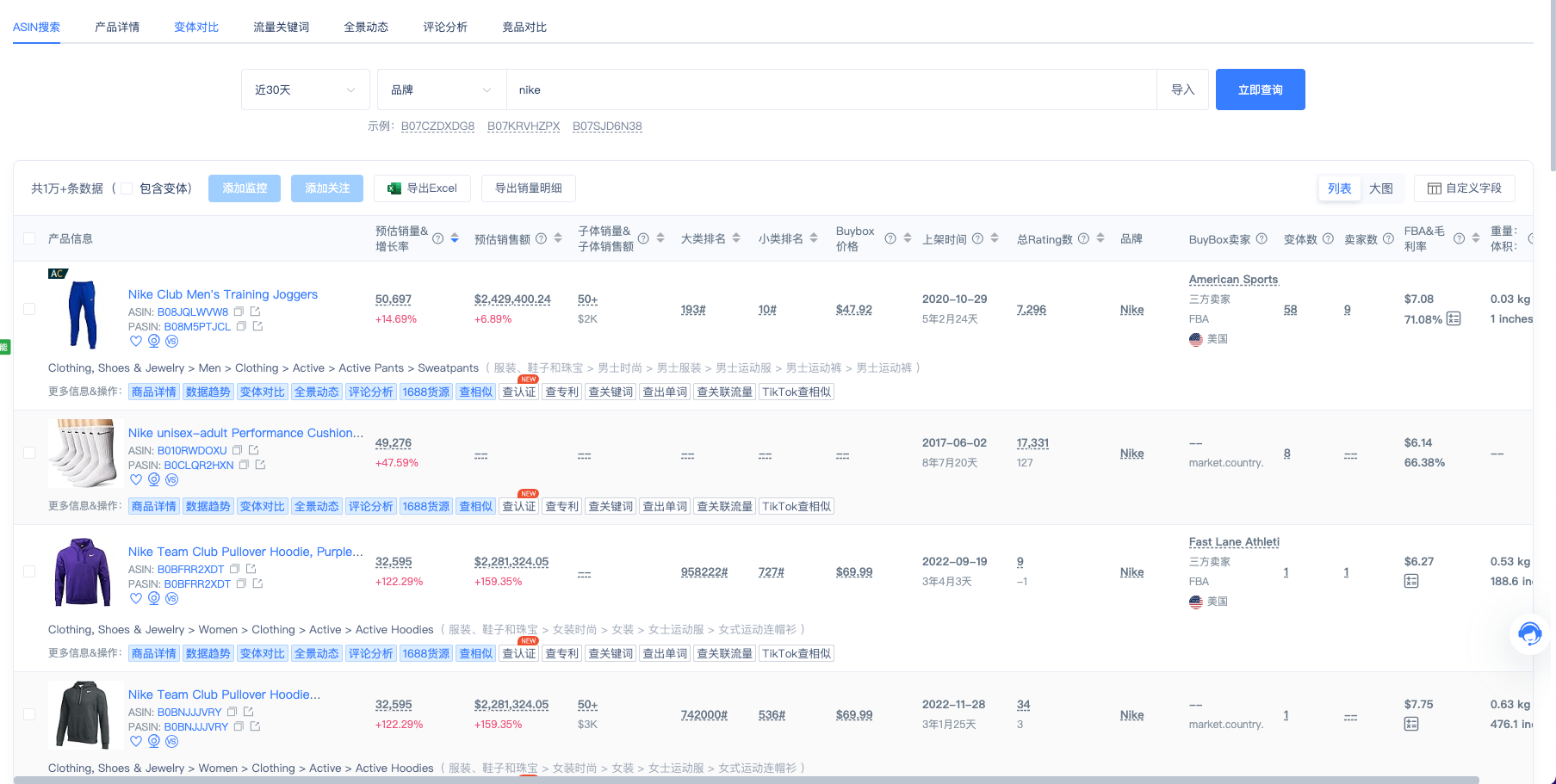Enable the 包含变体 checkbox

click(x=127, y=188)
